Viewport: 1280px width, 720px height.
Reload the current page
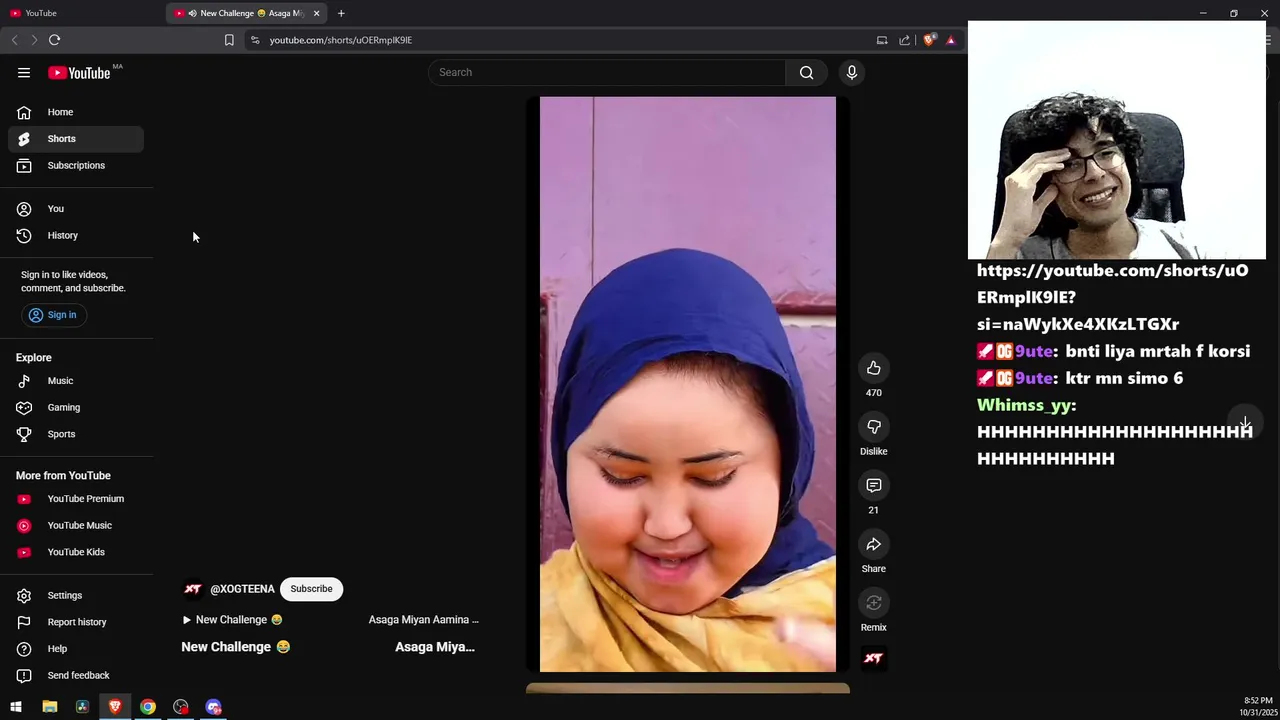click(55, 40)
